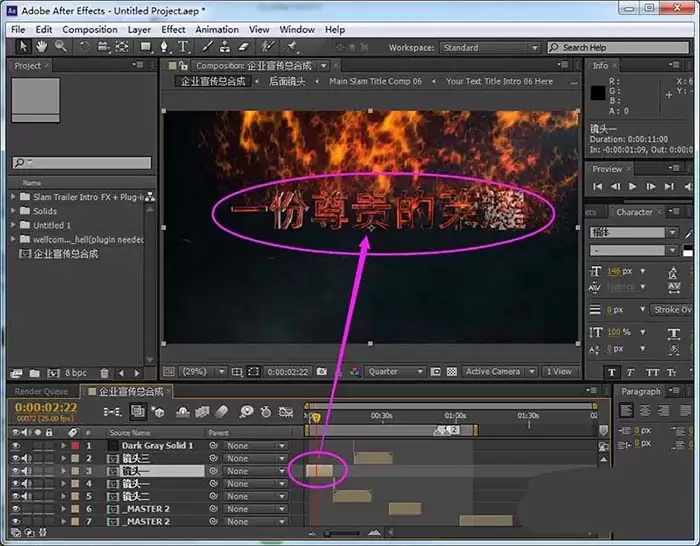Open the Animation menu
Screen dimensions: 700x546
[217, 30]
